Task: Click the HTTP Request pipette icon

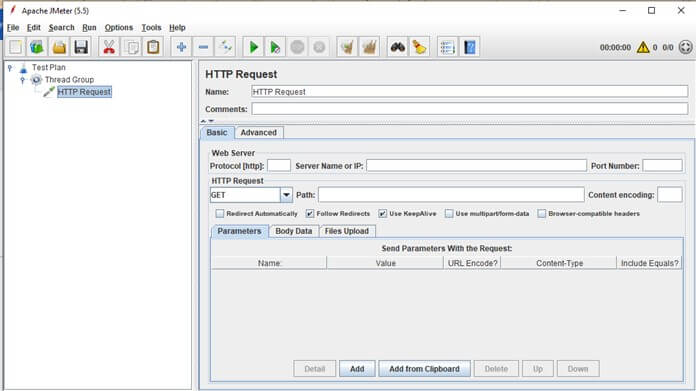Action: 49,92
